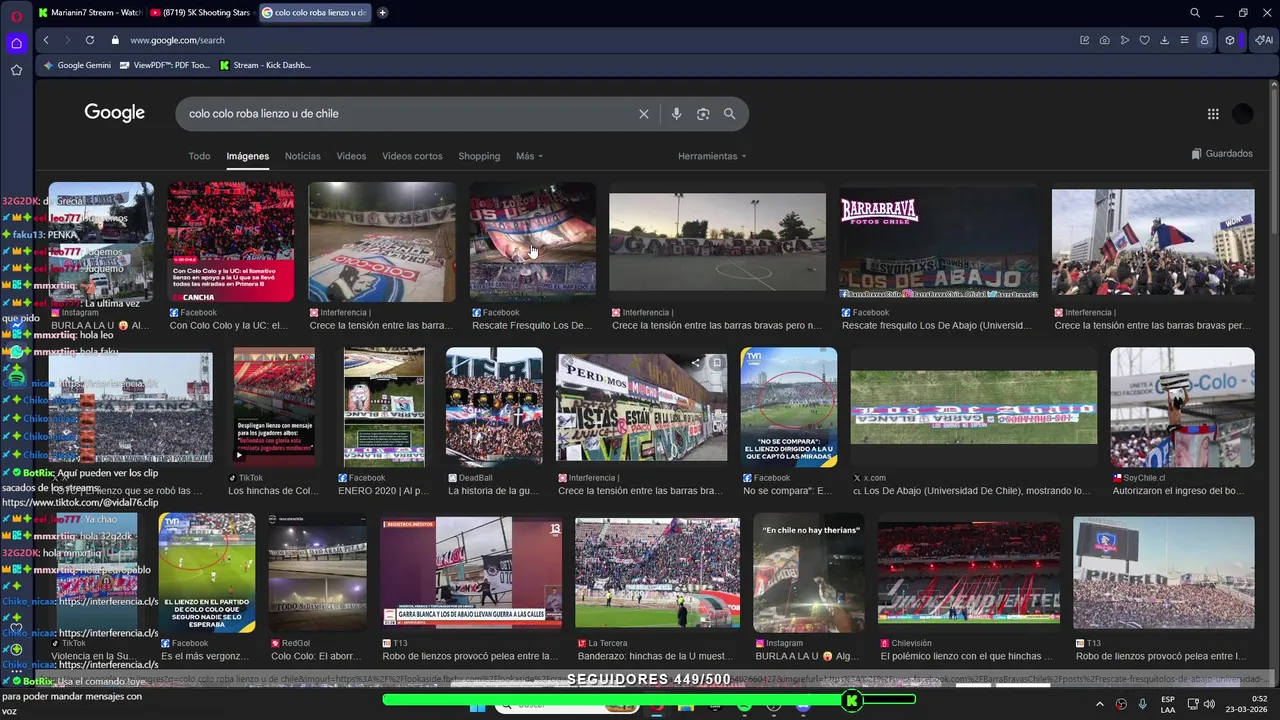Image resolution: width=1280 pixels, height=720 pixels.
Task: Open the T13 'Garra Blanca y Los de Abajo' thumbnail
Action: pyautogui.click(x=470, y=575)
